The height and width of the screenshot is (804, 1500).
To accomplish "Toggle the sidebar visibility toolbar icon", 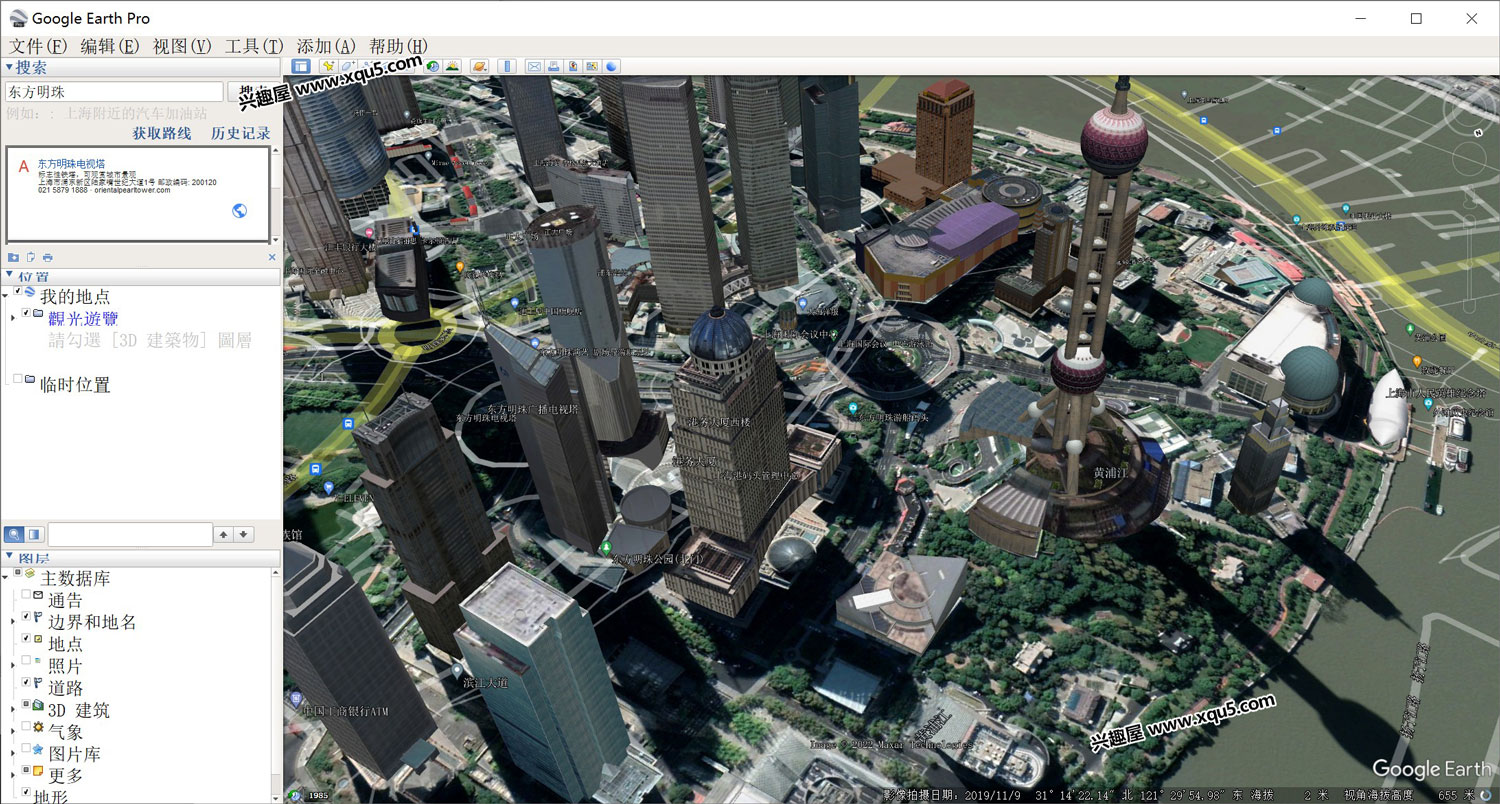I will pos(301,66).
